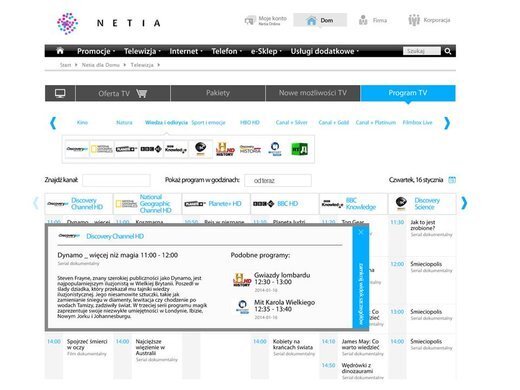Screen dimensions: 520x390
Task: Close the program details popup
Action: (361, 232)
